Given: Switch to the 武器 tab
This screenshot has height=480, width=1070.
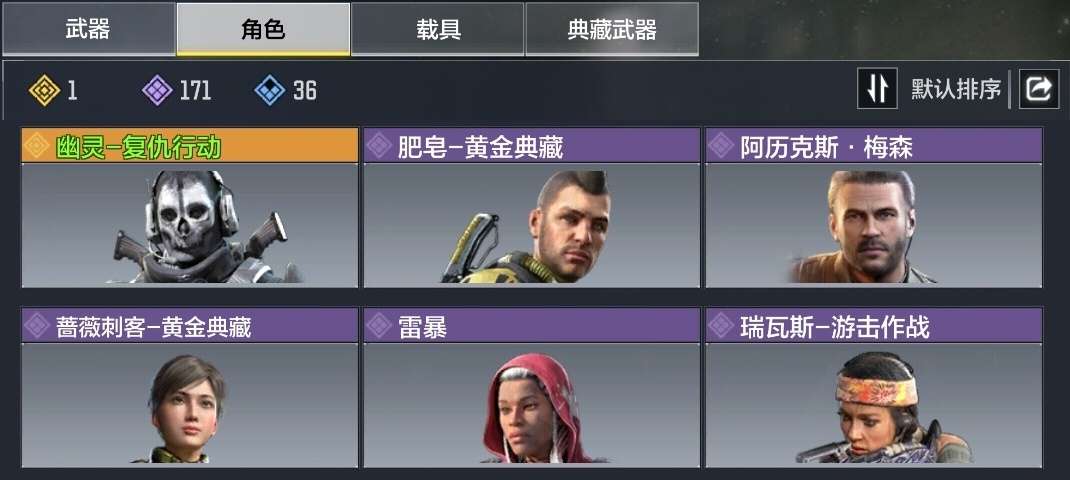Looking at the screenshot, I should 88,29.
